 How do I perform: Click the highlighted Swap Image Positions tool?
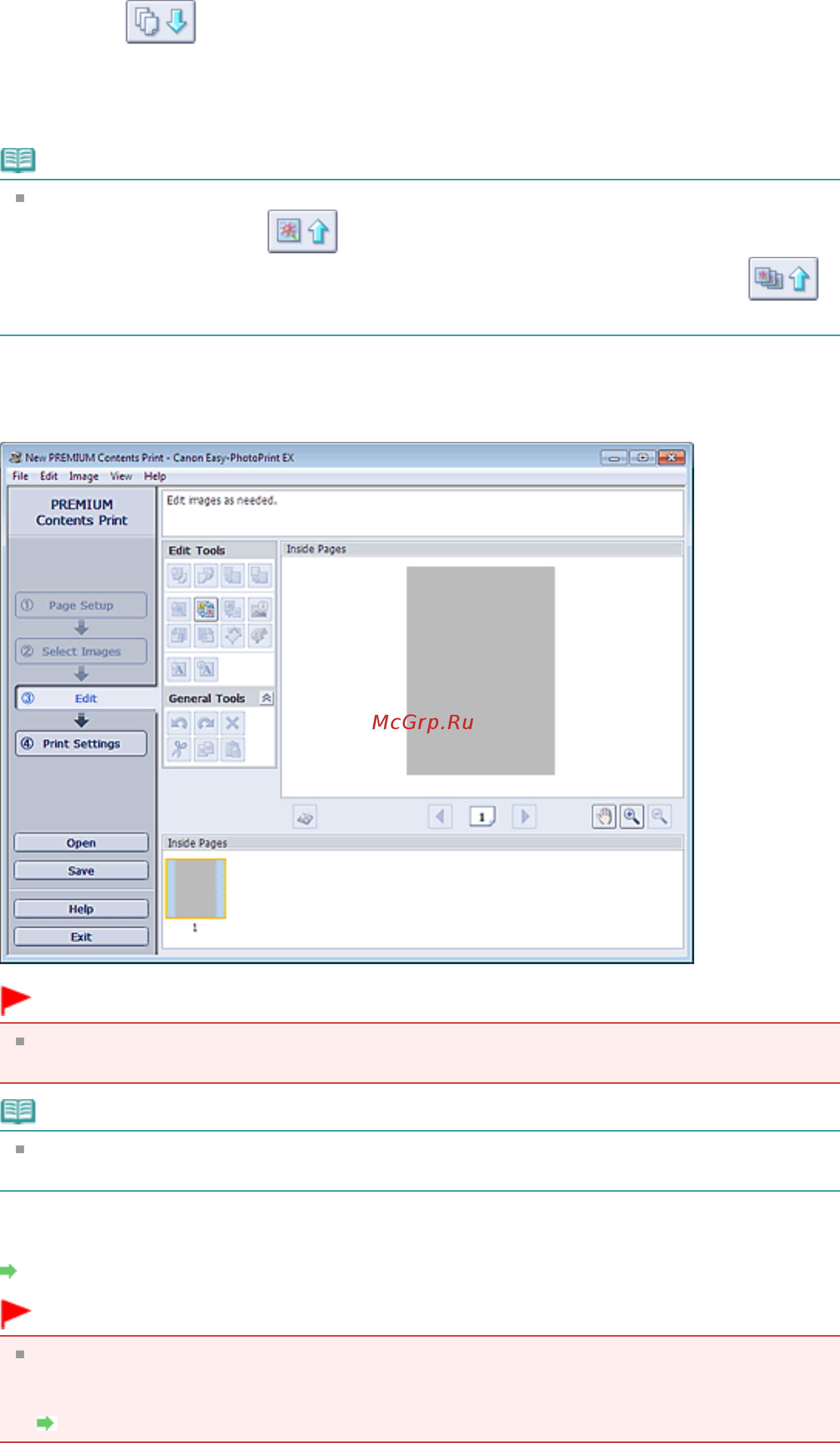coord(206,609)
